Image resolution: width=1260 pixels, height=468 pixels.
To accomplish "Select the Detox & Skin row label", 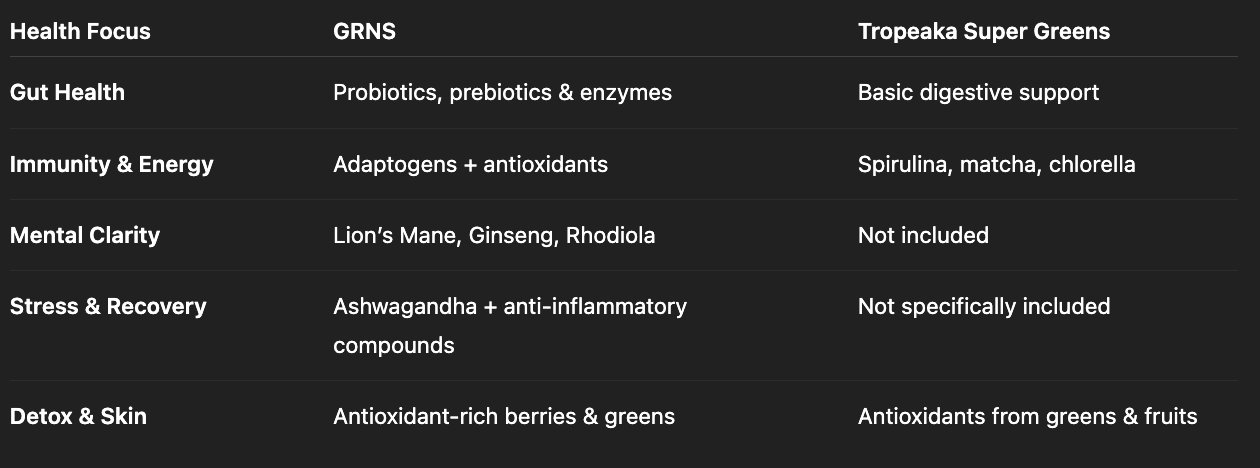I will [x=78, y=416].
